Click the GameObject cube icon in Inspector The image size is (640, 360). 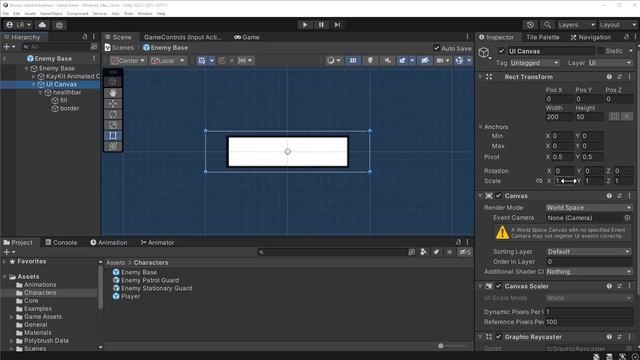coord(484,53)
